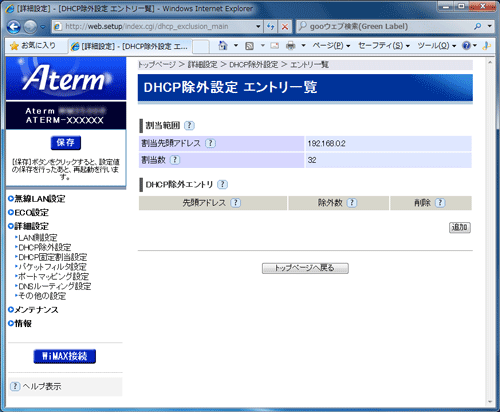This screenshot has width=500, height=412.
Task: Open the ページ(P) dropdown menu
Action: point(331,46)
